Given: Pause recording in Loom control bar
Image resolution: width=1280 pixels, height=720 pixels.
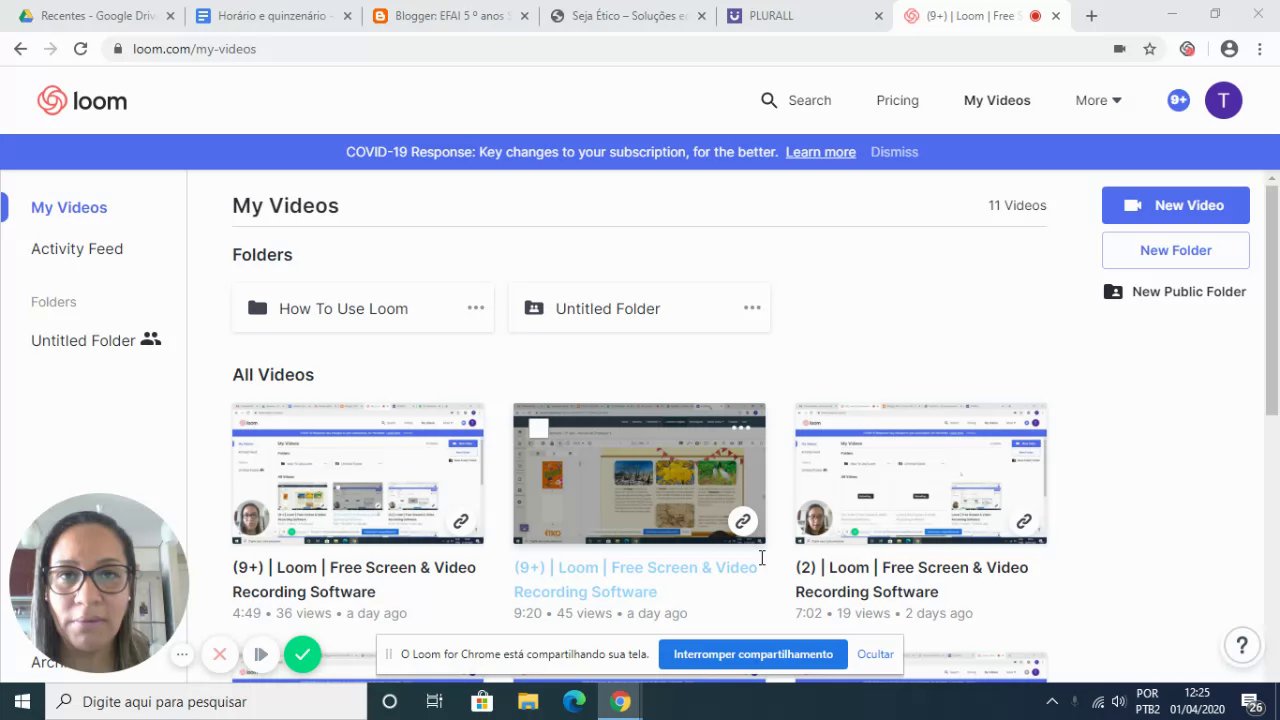Looking at the screenshot, I should click(261, 654).
